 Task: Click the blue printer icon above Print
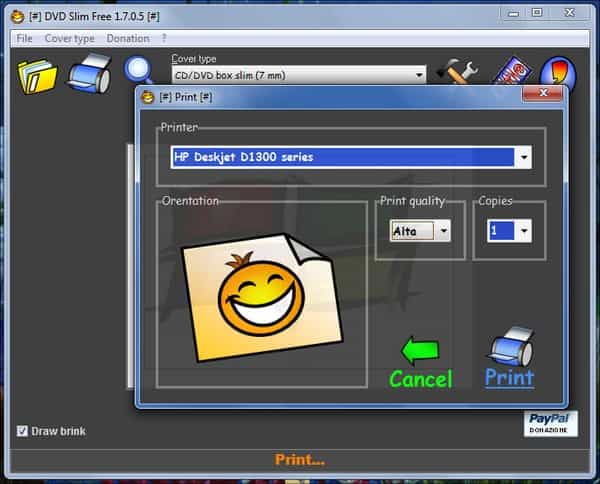coord(511,347)
